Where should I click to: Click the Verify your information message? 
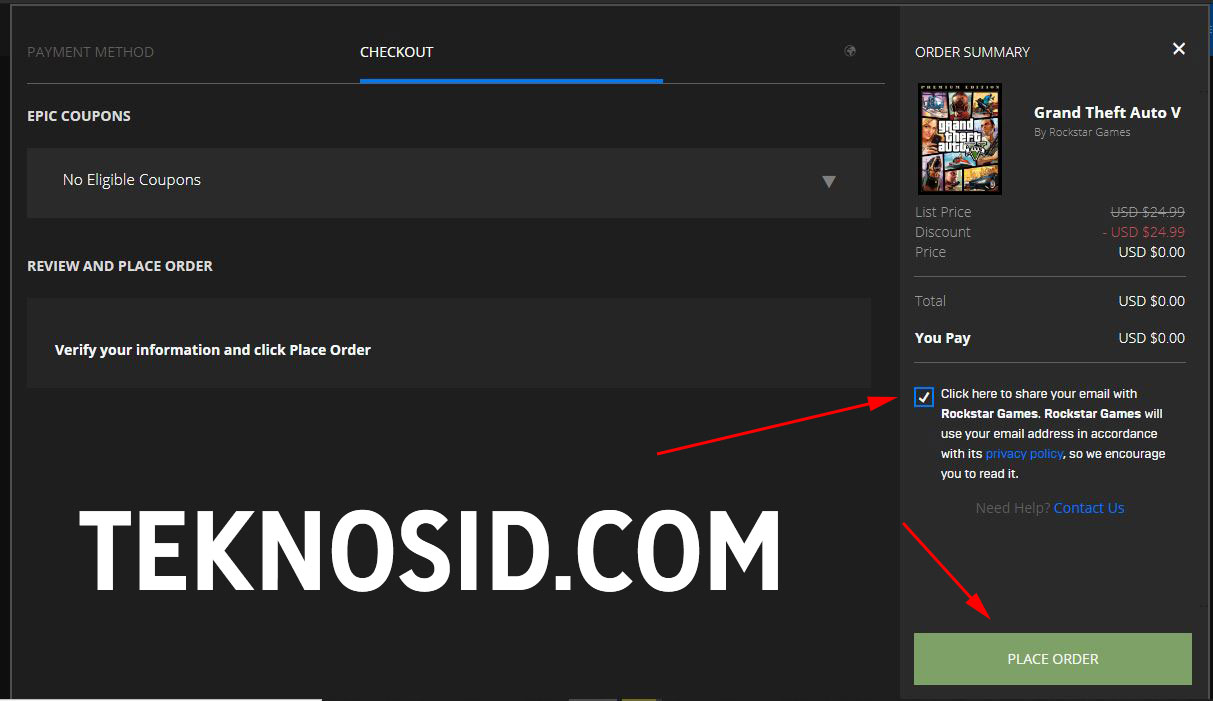[213, 350]
